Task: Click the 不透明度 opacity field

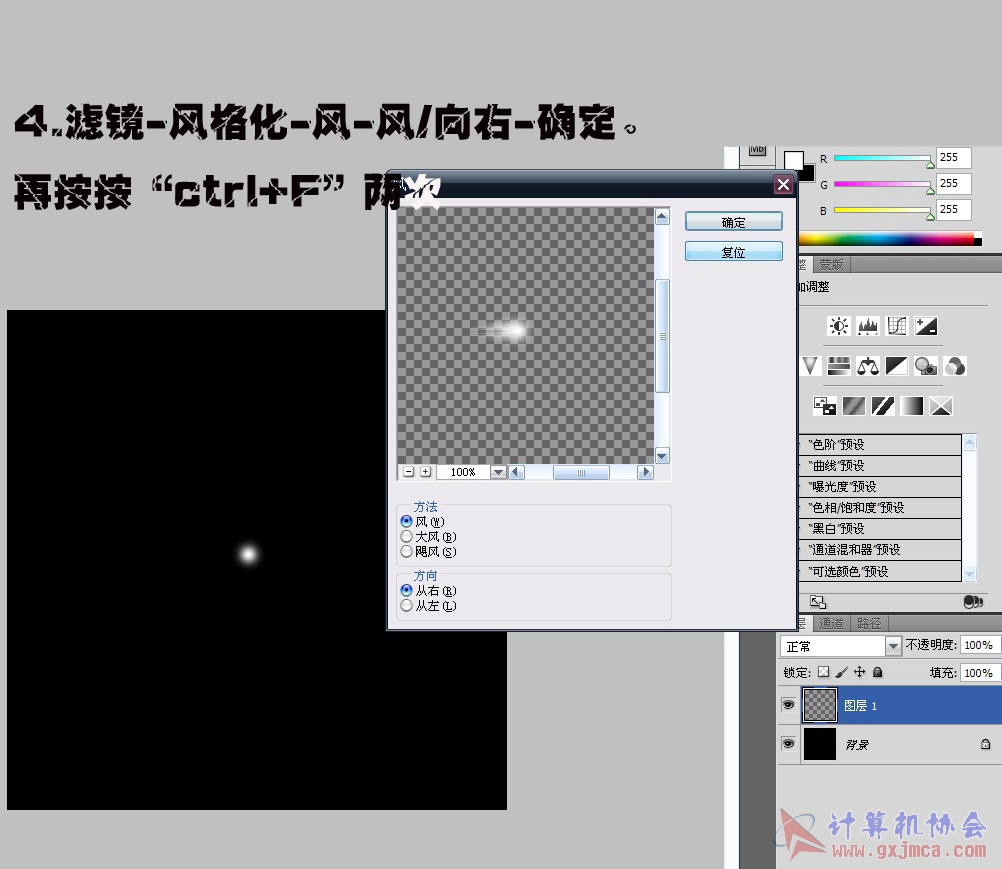Action: [980, 645]
